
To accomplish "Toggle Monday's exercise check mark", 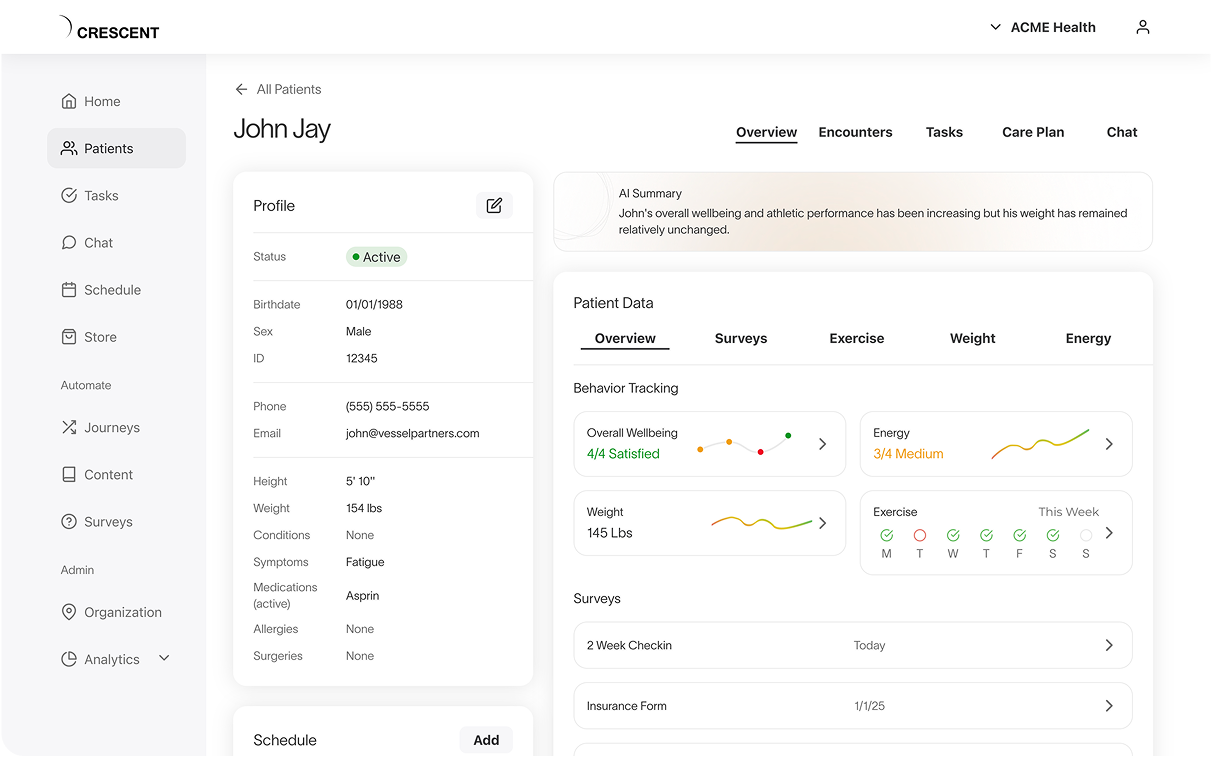I will coord(886,536).
